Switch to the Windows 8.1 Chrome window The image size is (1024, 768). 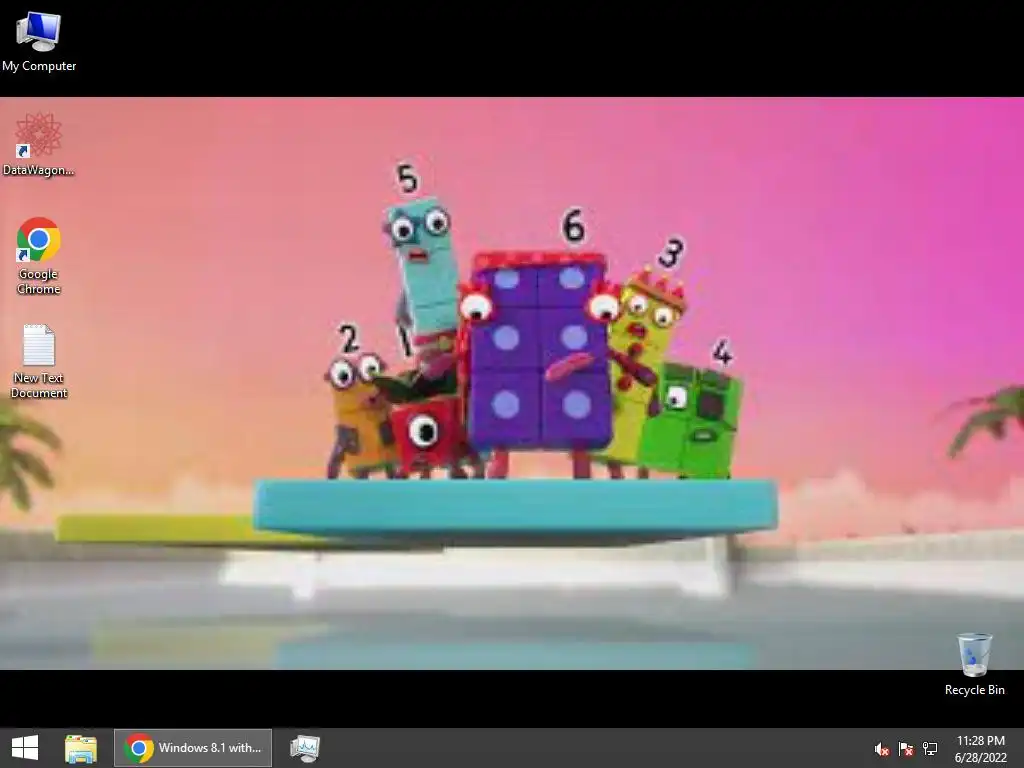coord(193,748)
